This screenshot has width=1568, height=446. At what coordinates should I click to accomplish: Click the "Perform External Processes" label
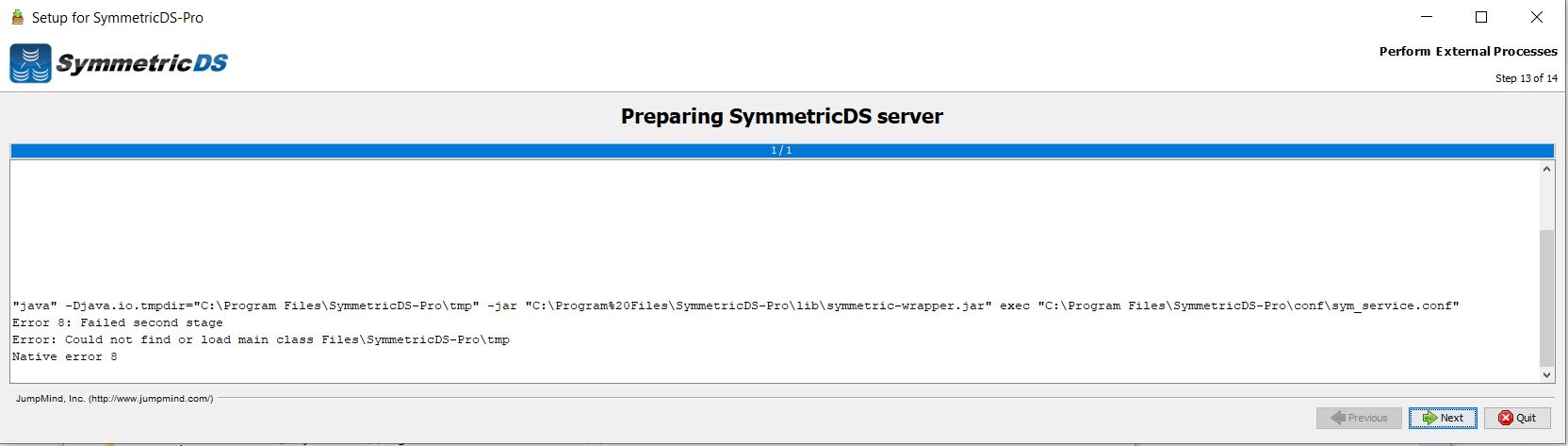[x=1467, y=51]
